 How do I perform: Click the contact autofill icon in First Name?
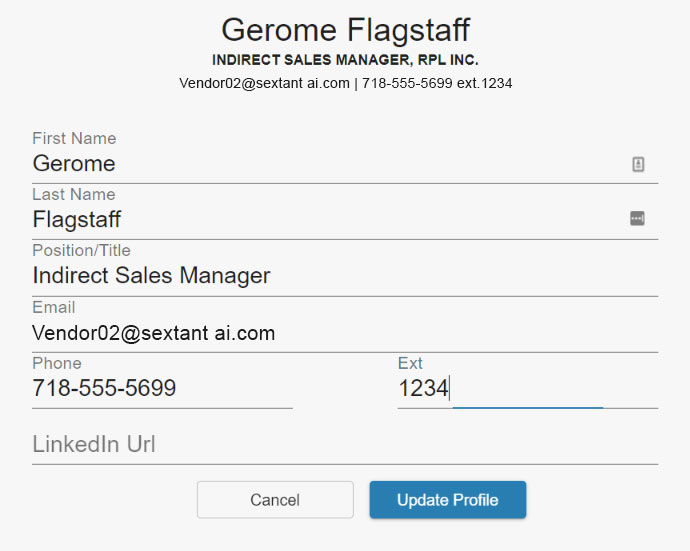click(x=638, y=164)
